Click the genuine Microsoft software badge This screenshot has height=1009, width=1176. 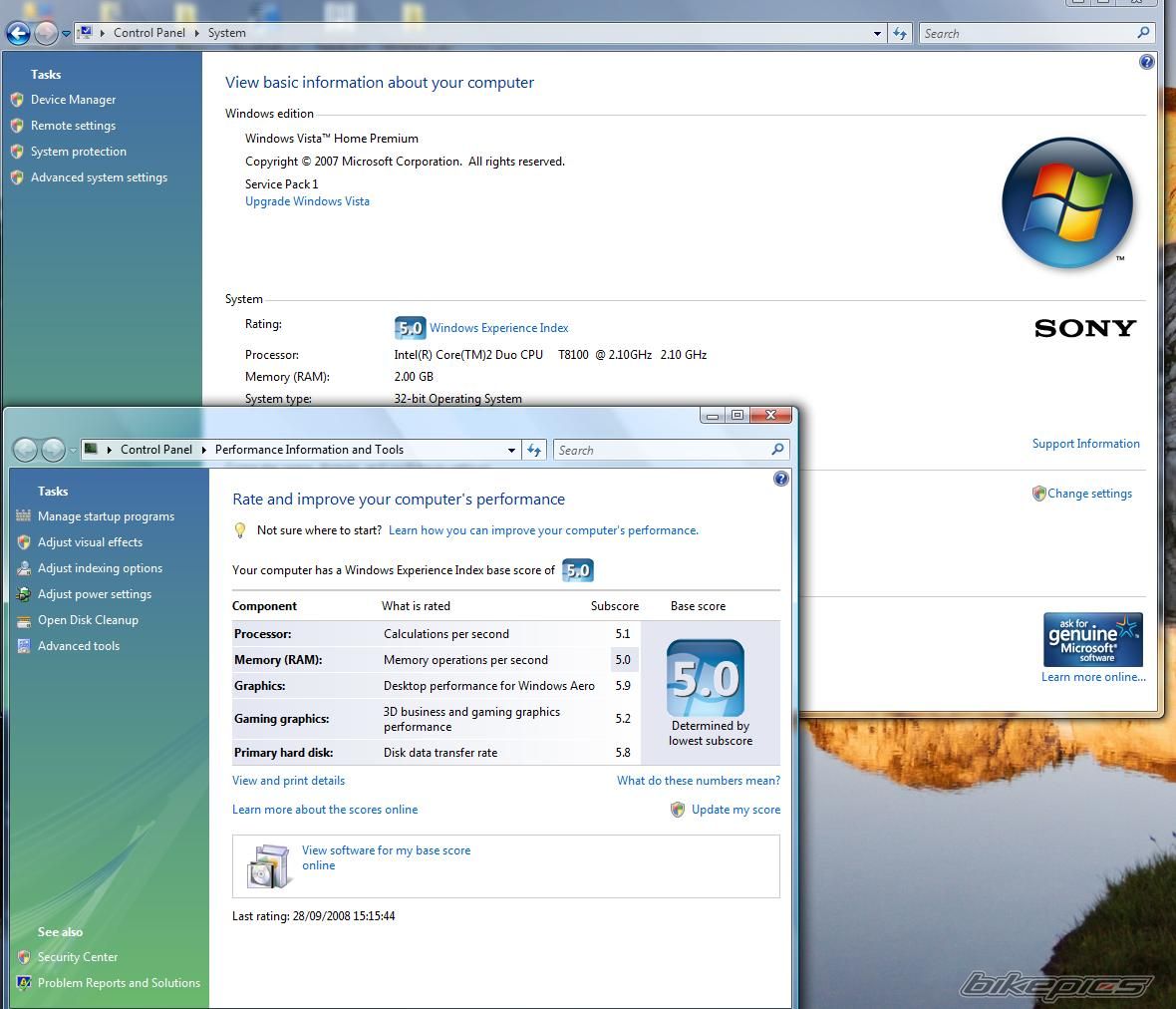[1092, 639]
